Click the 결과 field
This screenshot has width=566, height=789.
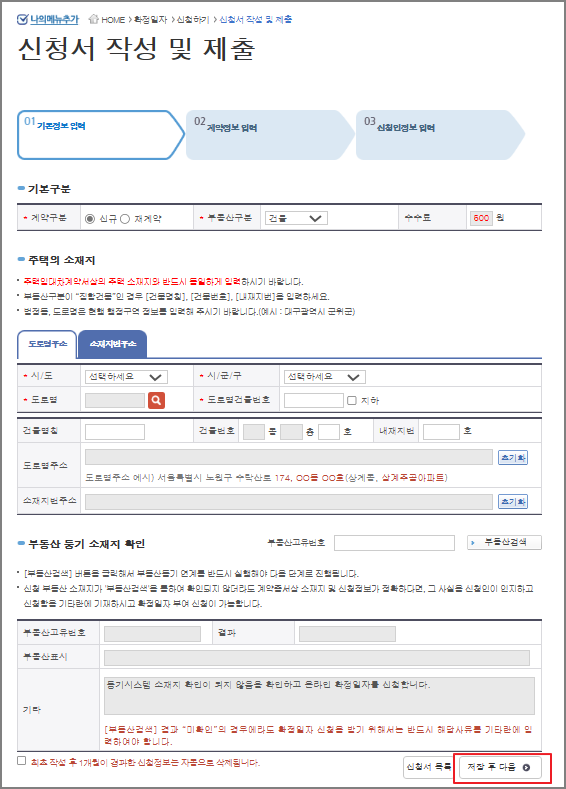click(x=347, y=634)
